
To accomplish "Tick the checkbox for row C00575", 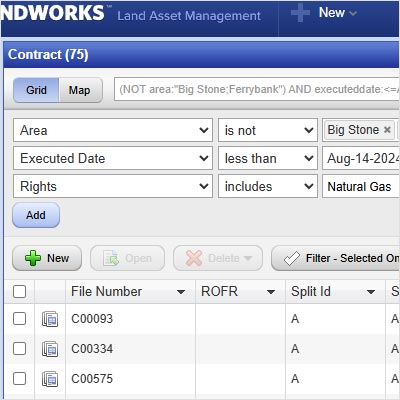I will [x=19, y=379].
